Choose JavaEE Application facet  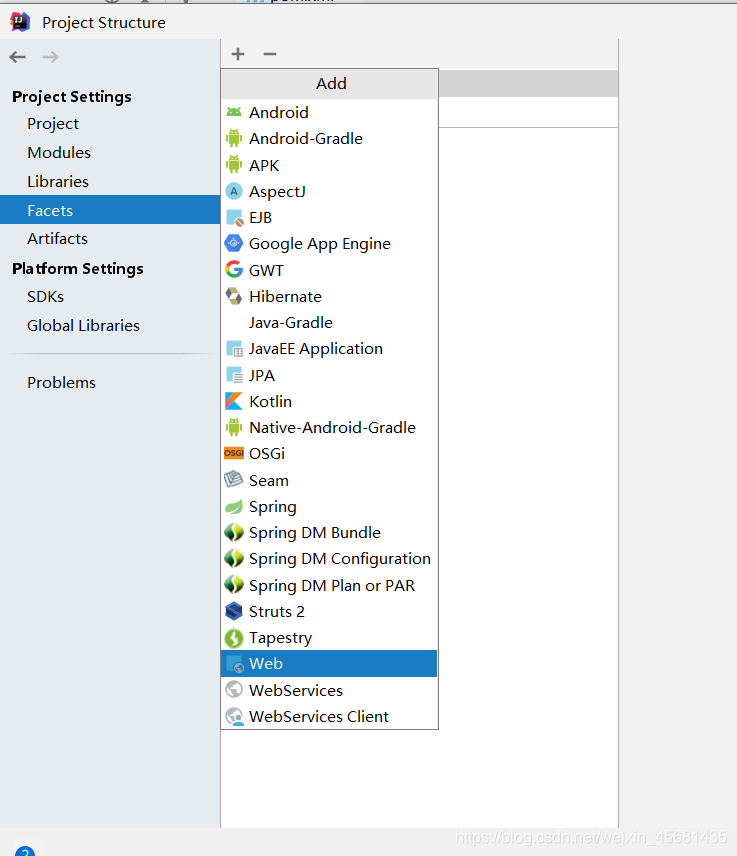click(x=329, y=349)
